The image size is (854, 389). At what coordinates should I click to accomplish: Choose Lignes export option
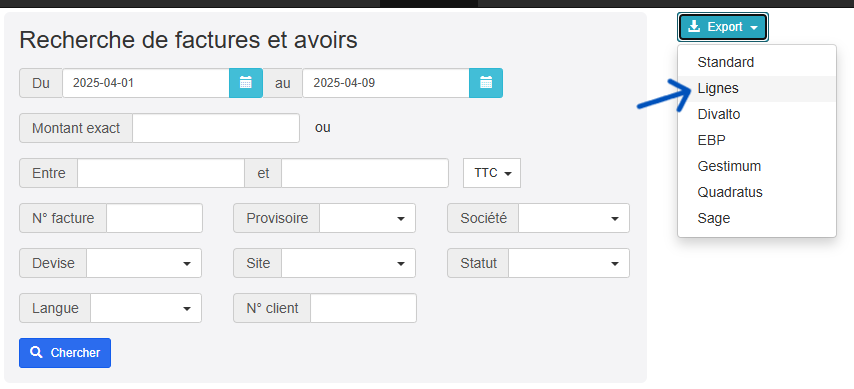(757, 88)
